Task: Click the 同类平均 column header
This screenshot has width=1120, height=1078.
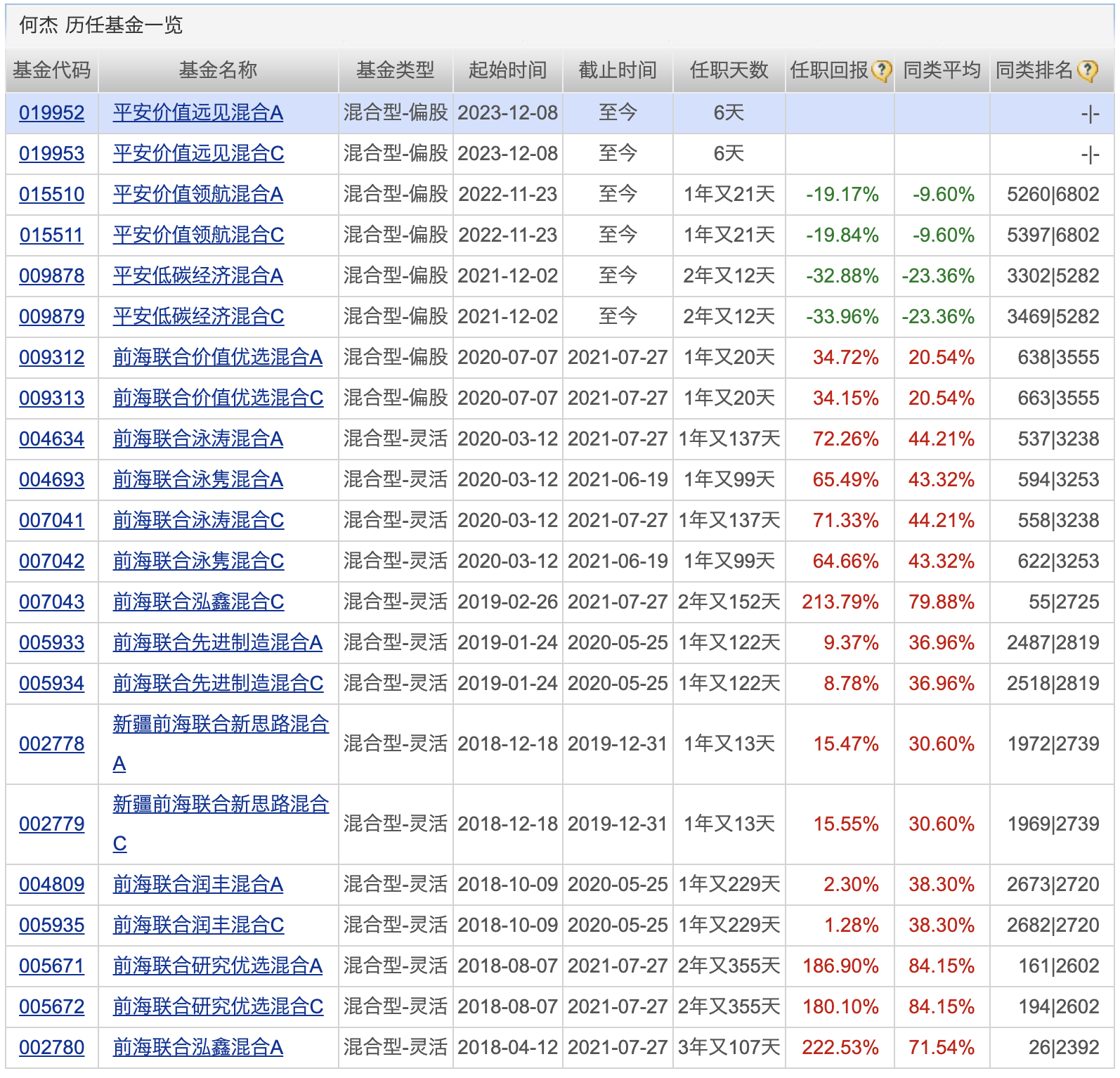Action: coord(942,70)
